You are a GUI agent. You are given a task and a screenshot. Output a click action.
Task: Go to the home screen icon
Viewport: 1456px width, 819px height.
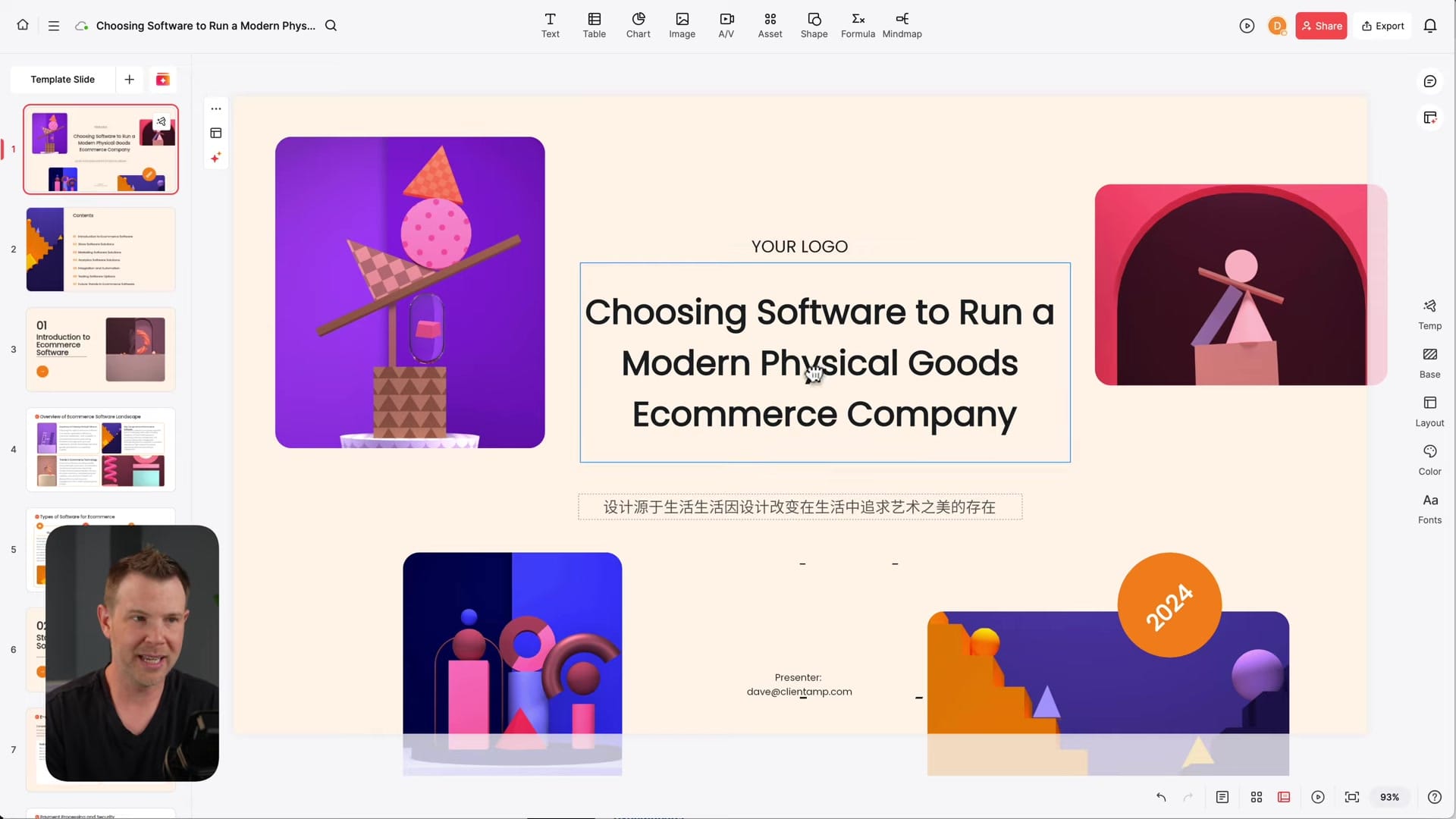23,25
